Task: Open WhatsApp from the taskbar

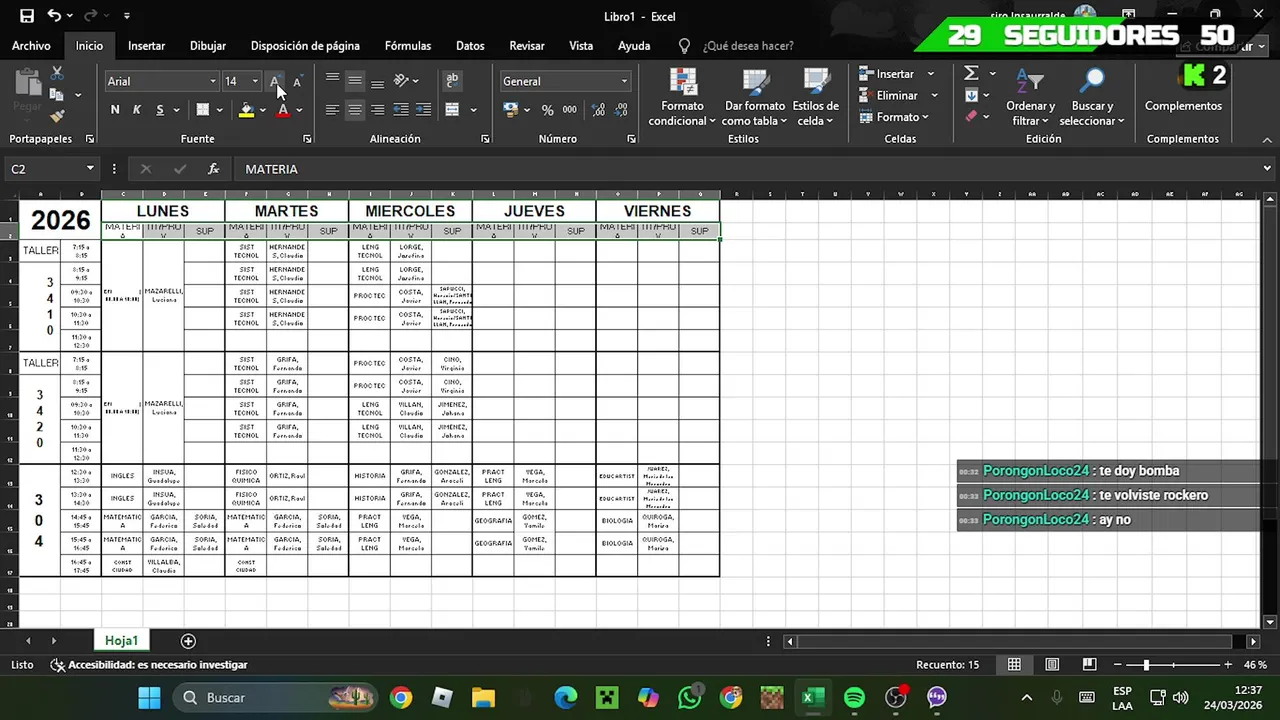Action: pyautogui.click(x=689, y=697)
